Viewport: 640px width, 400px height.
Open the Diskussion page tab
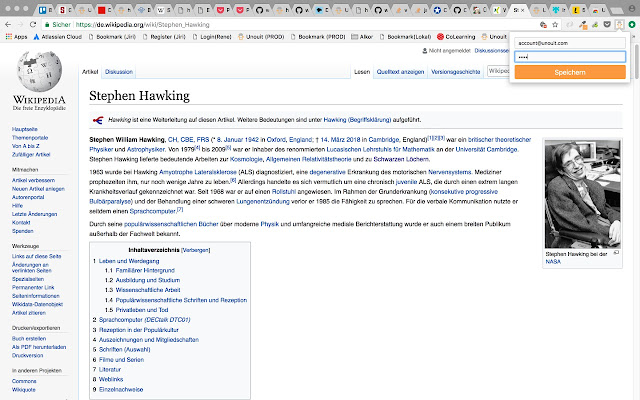click(x=119, y=72)
